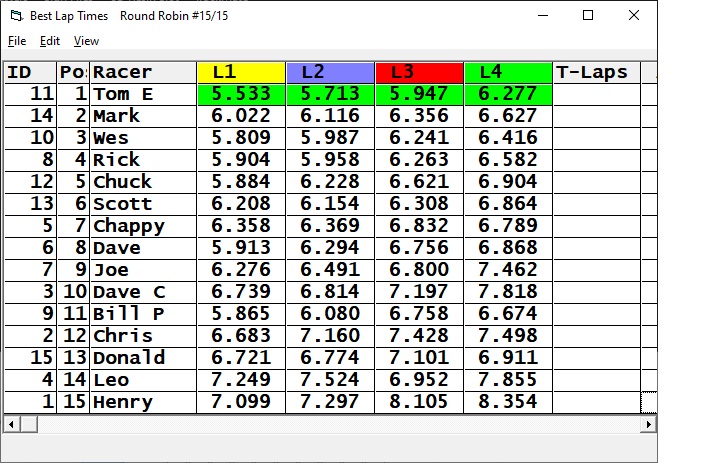Open the File menu

[17, 41]
